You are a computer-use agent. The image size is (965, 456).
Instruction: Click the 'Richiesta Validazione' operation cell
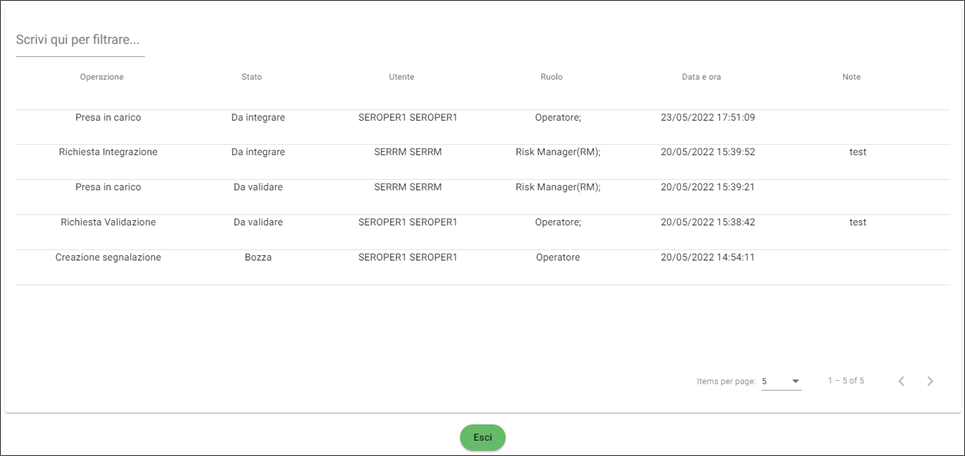click(x=108, y=222)
